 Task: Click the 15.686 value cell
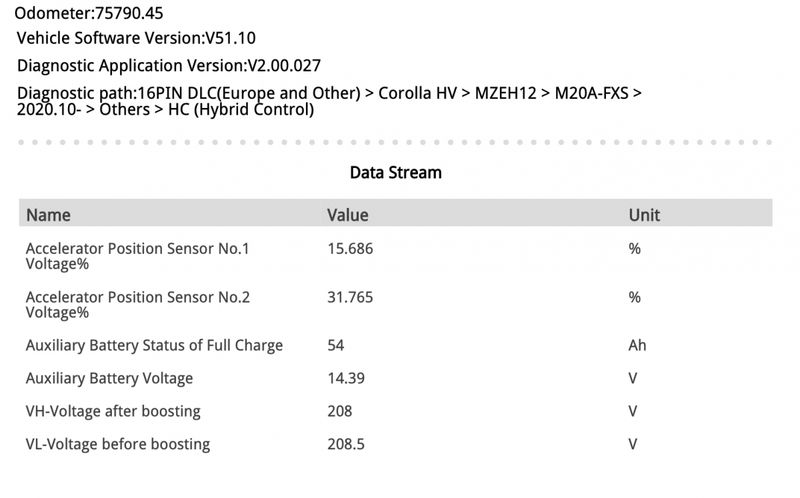pos(350,248)
